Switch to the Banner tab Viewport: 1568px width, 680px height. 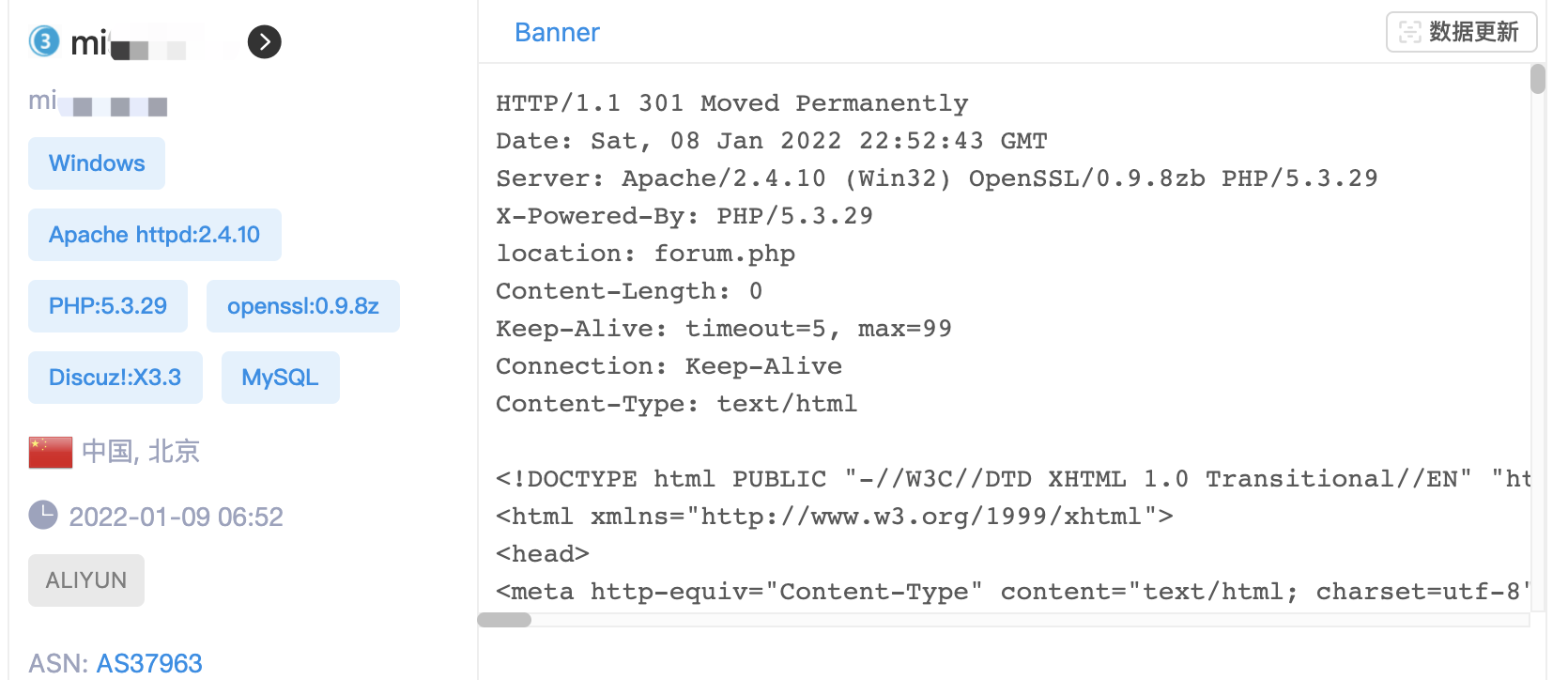(x=557, y=33)
